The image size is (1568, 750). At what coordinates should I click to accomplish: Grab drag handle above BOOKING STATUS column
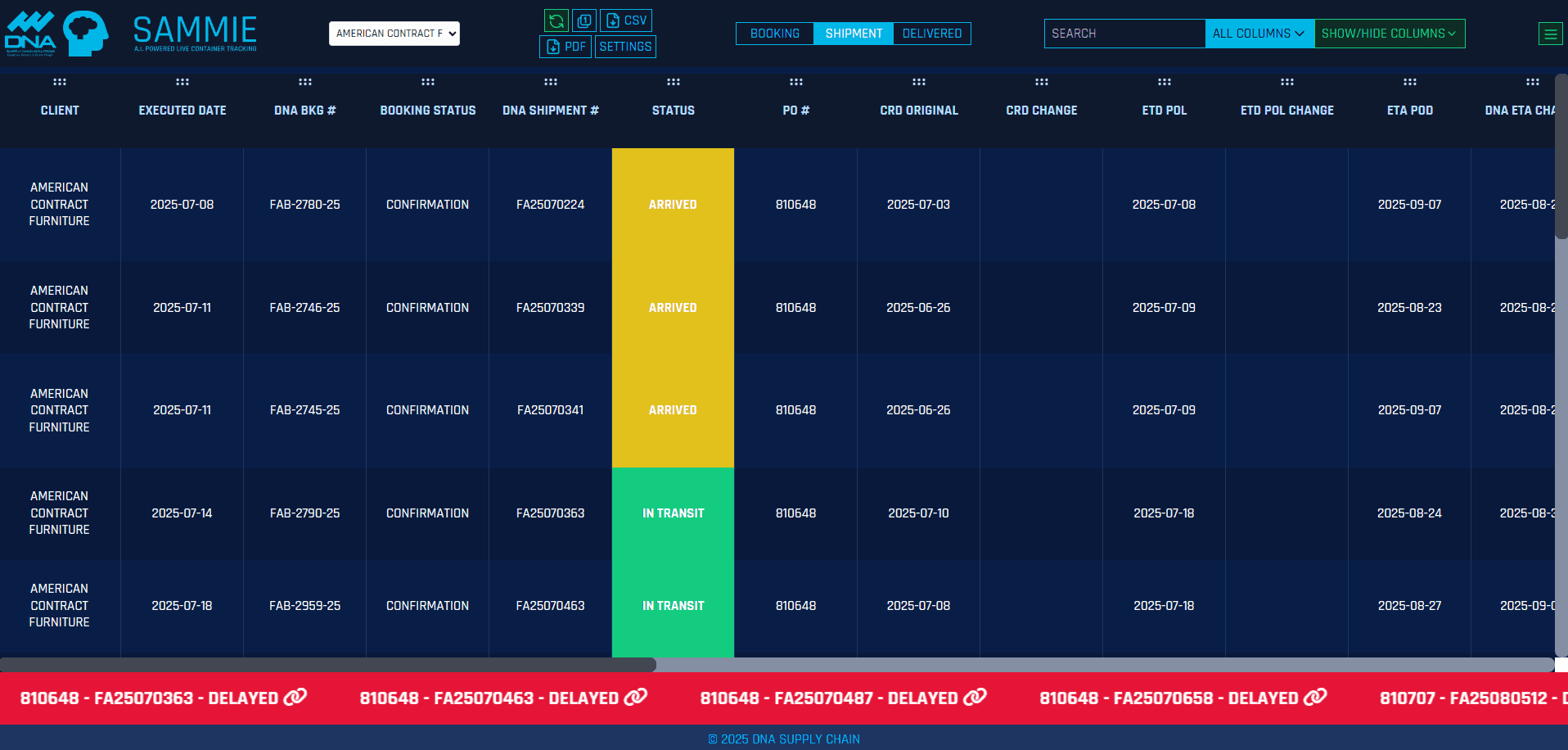428,82
